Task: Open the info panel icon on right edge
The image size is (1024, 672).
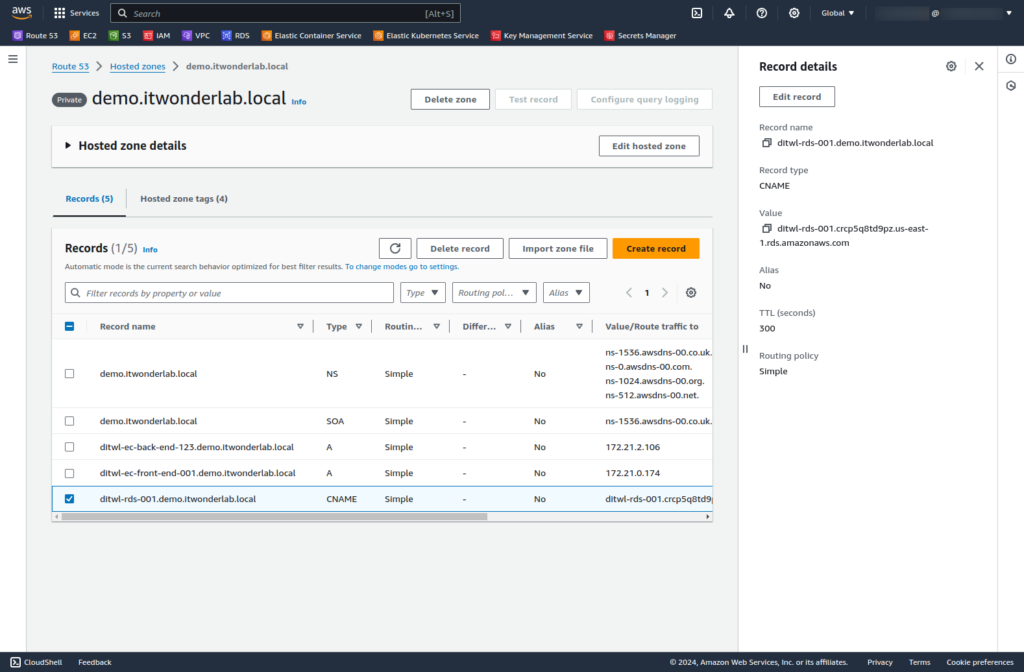Action: click(x=1011, y=59)
